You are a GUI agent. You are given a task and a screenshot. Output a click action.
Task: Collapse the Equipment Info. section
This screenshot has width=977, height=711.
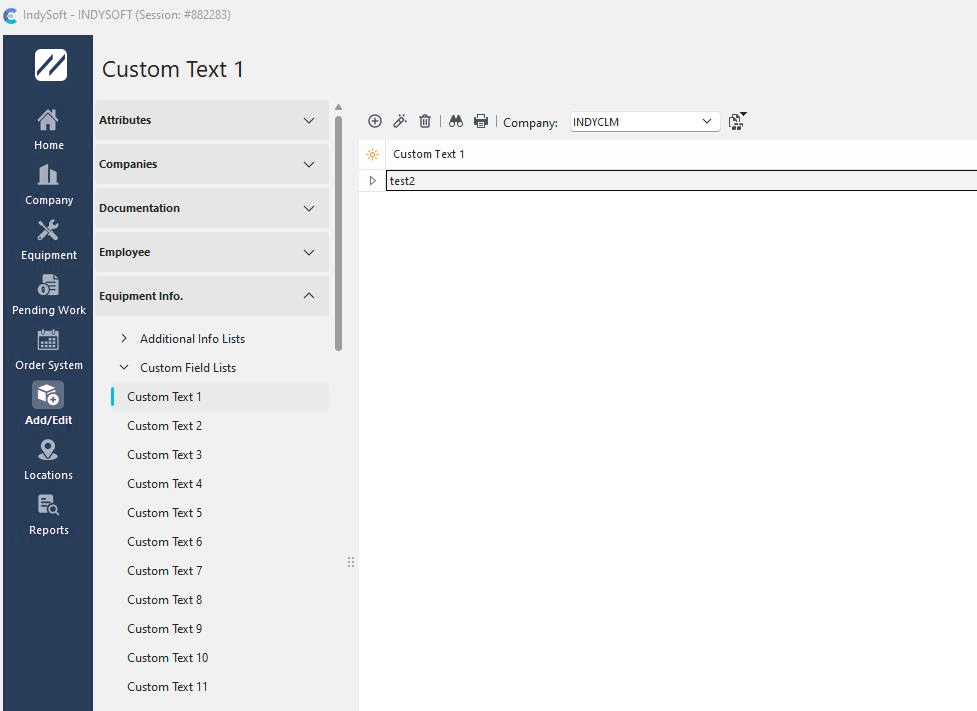tap(211, 296)
